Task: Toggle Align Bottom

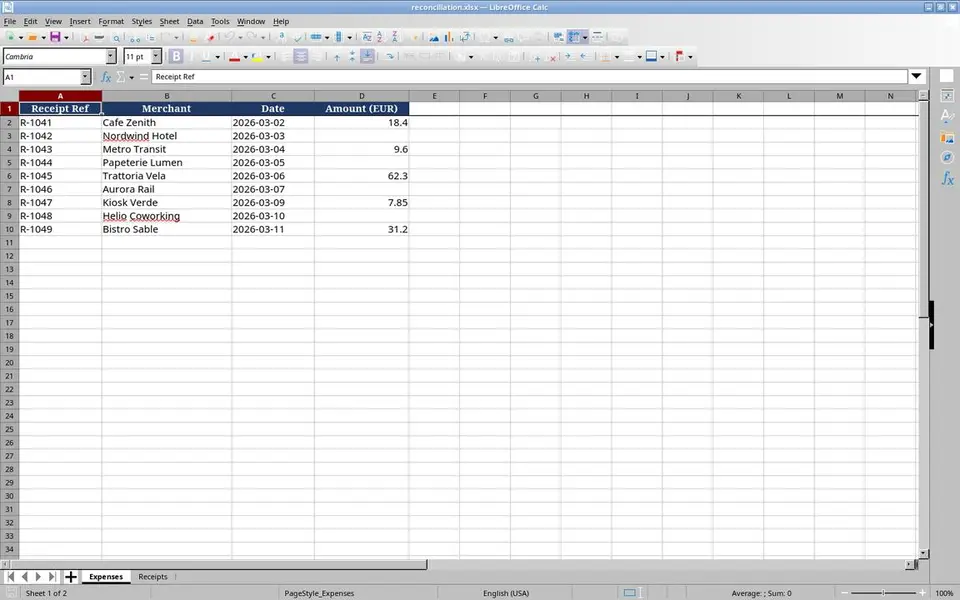Action: (x=367, y=56)
